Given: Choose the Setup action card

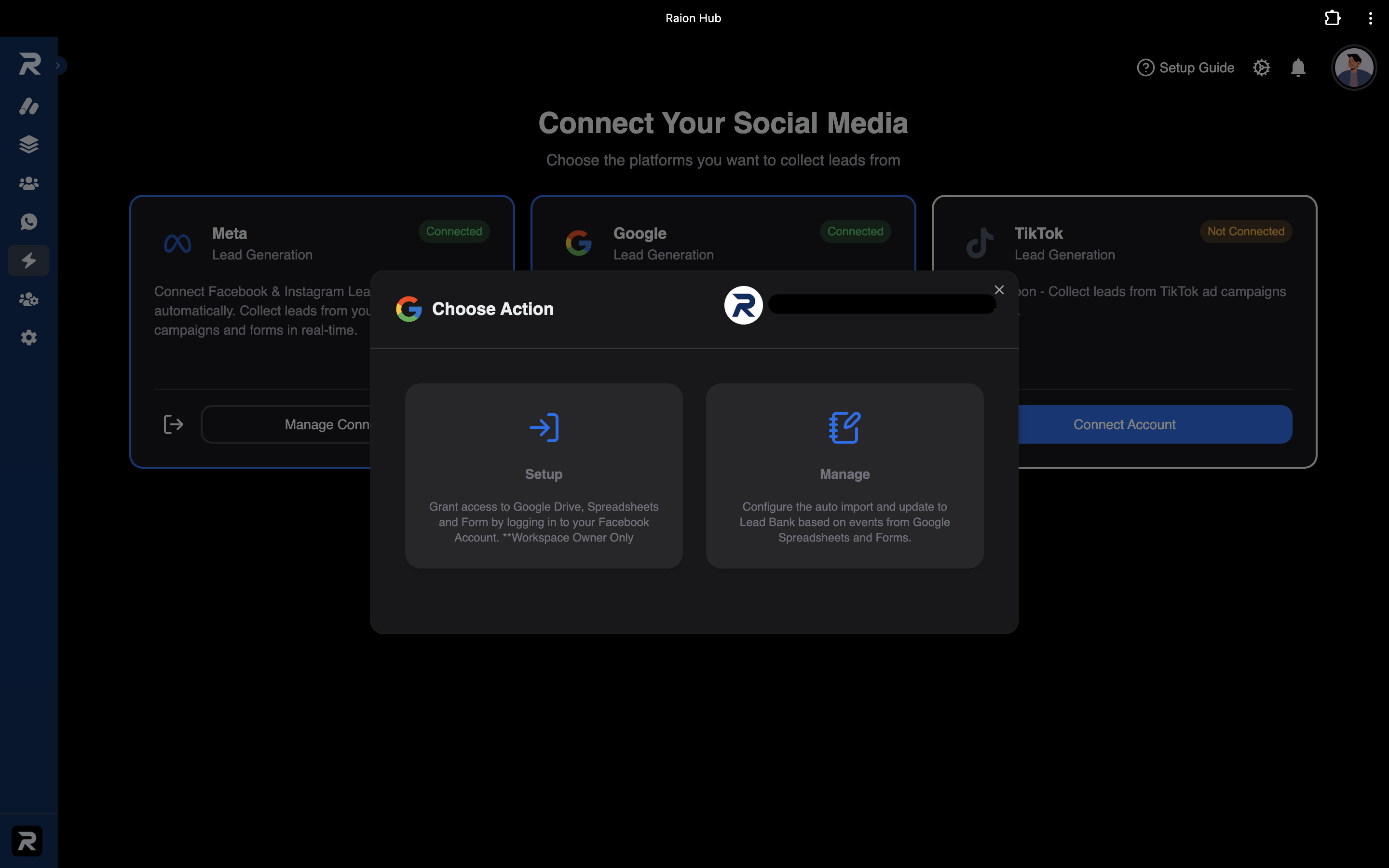Looking at the screenshot, I should tap(544, 476).
